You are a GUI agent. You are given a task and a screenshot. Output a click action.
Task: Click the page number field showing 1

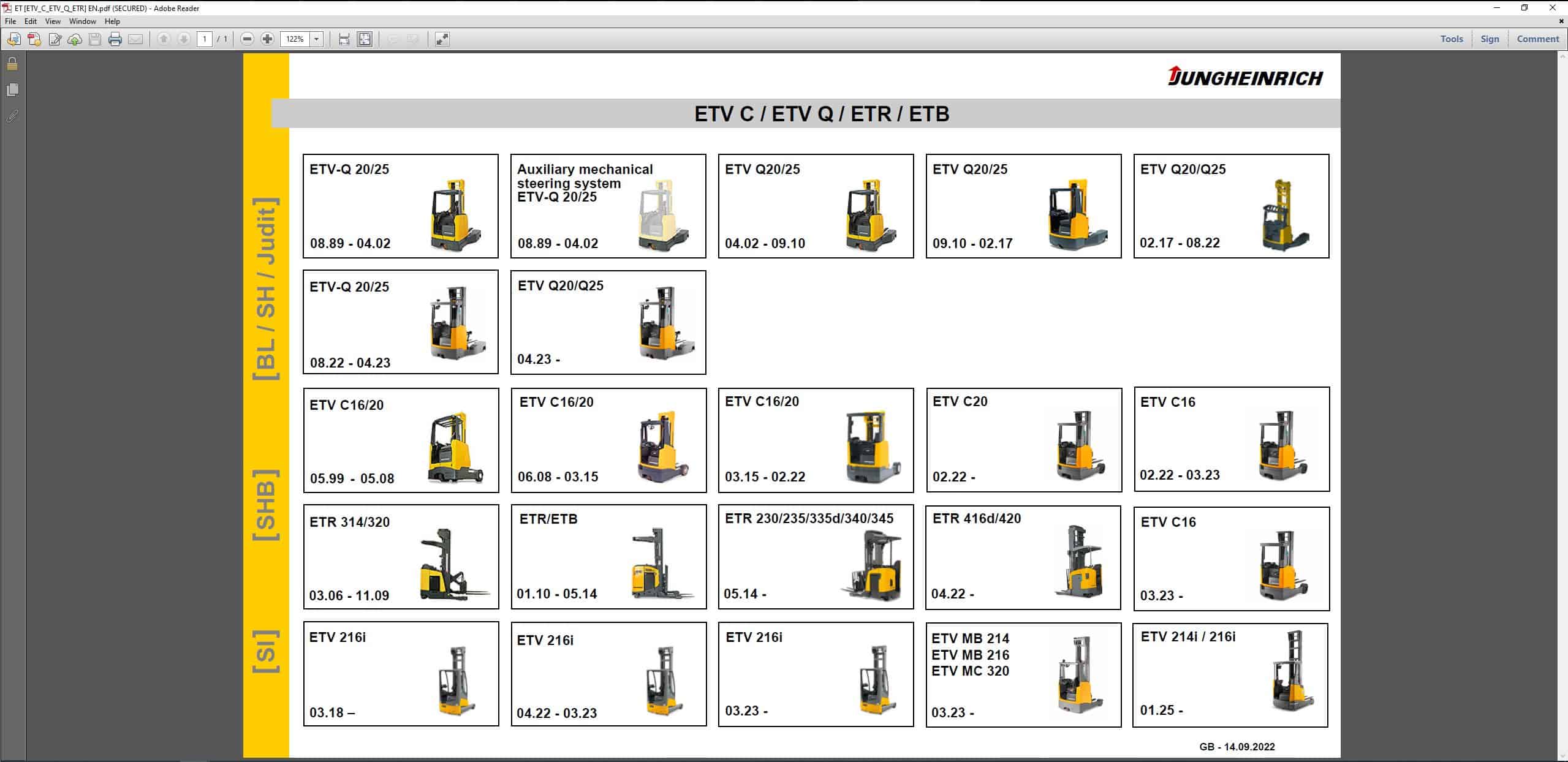click(x=205, y=39)
